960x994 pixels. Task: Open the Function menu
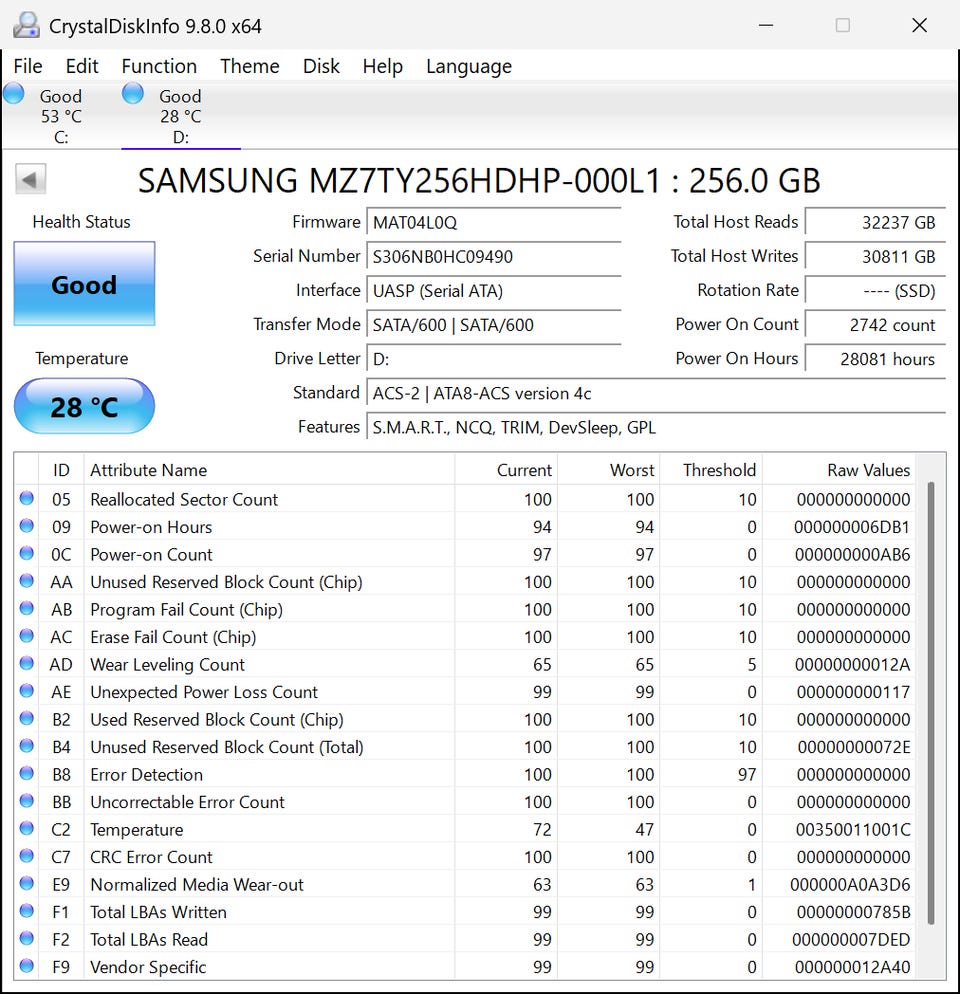159,66
